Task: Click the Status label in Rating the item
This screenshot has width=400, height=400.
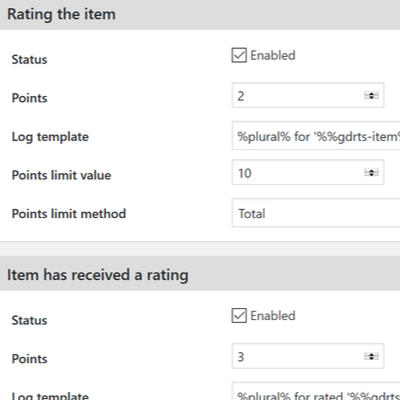Action: point(29,60)
